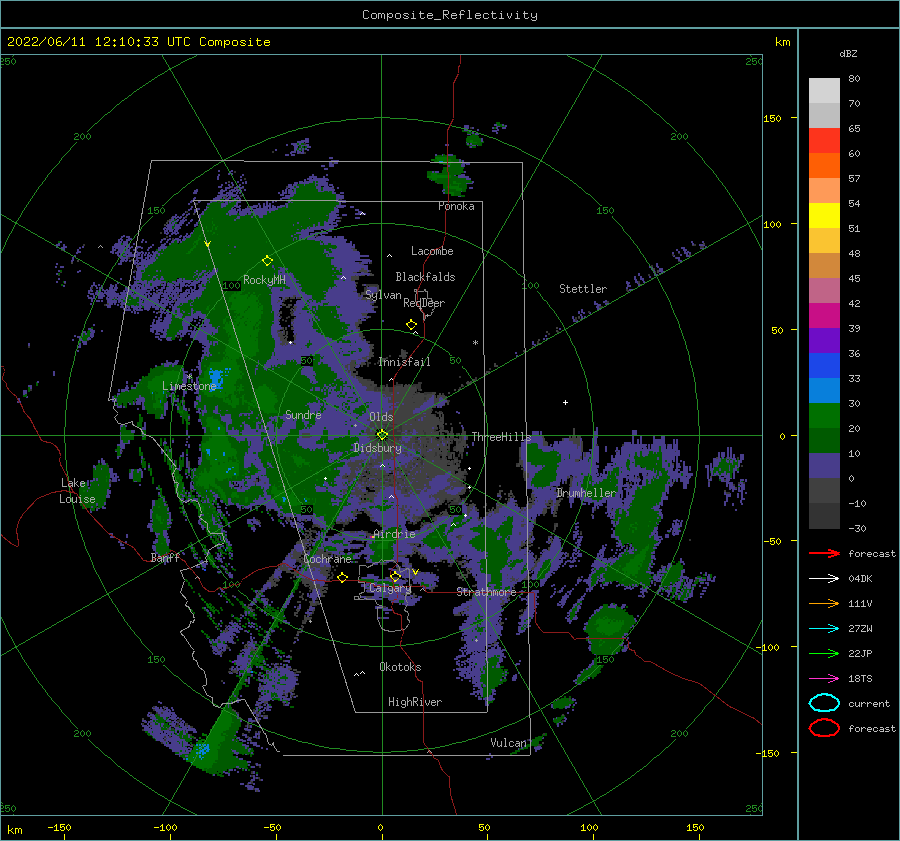Viewport: 900px width, 841px height.
Task: Click the dBZ legend heading
Action: pyautogui.click(x=848, y=53)
